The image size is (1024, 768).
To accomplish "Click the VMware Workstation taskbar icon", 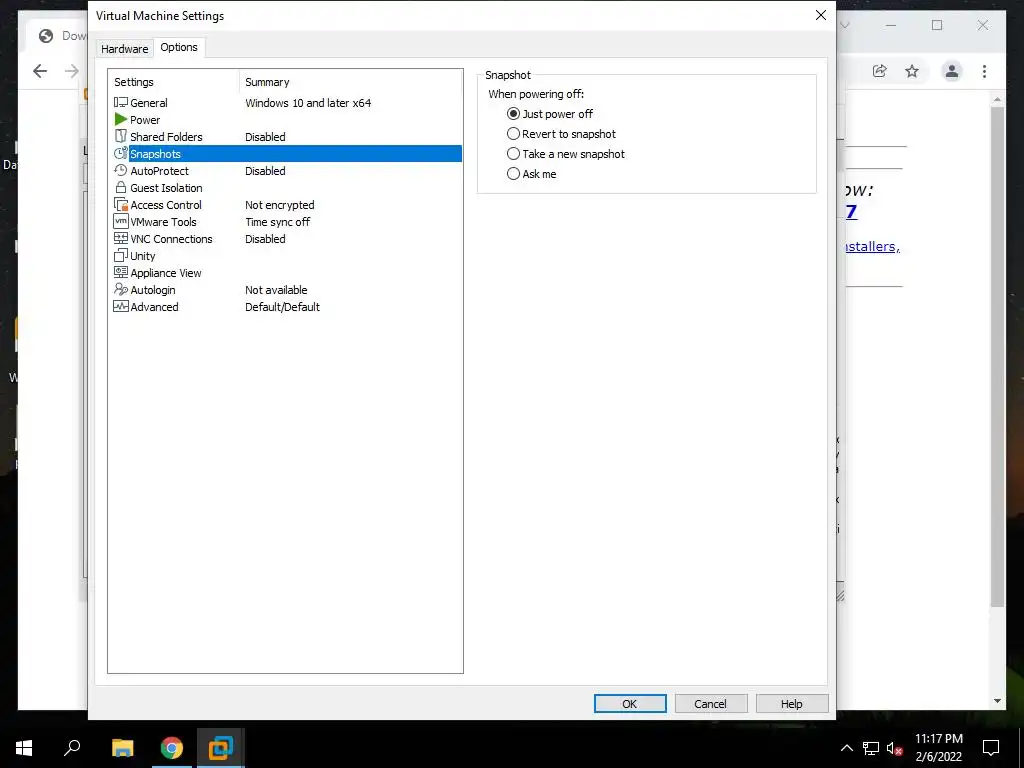I will (x=221, y=748).
